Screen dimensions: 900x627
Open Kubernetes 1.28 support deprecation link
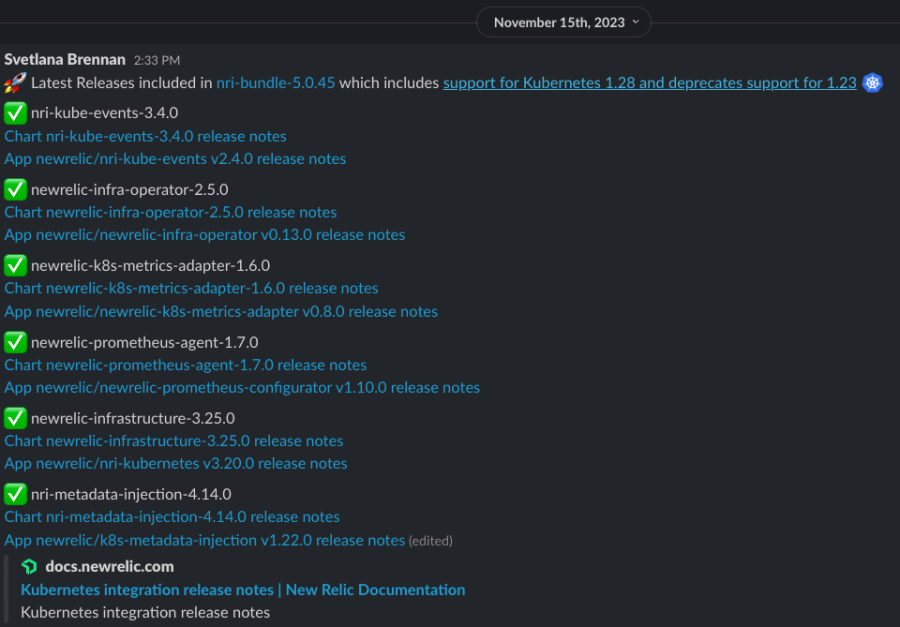click(649, 83)
